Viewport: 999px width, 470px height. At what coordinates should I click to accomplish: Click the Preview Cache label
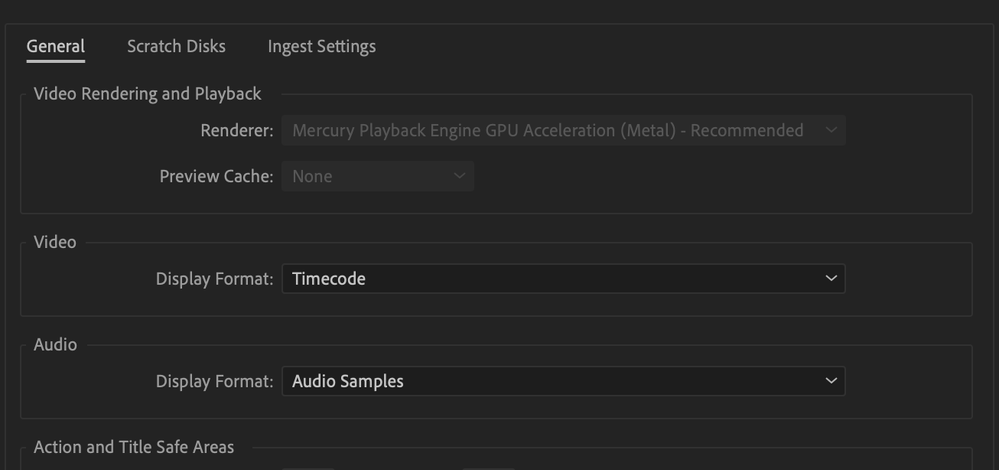pyautogui.click(x=216, y=176)
